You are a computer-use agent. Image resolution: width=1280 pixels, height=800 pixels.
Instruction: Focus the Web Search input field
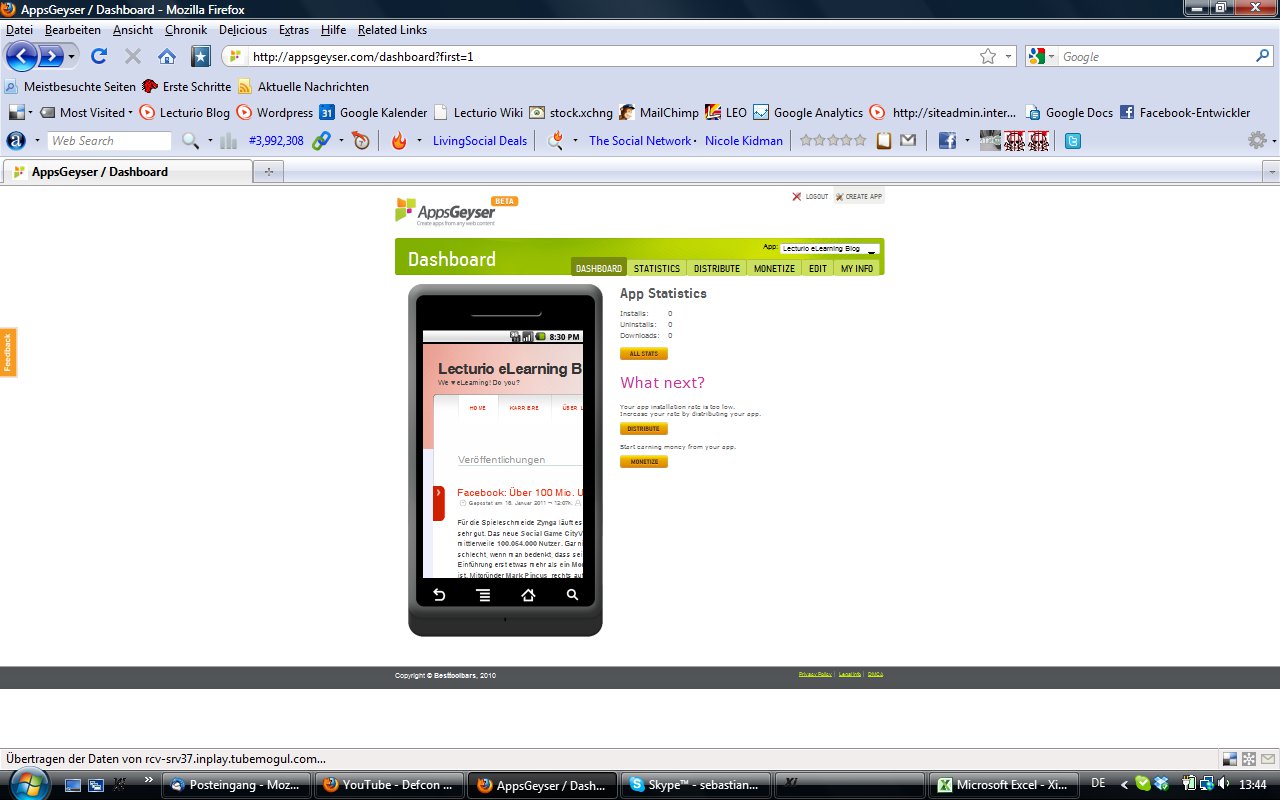pos(110,141)
